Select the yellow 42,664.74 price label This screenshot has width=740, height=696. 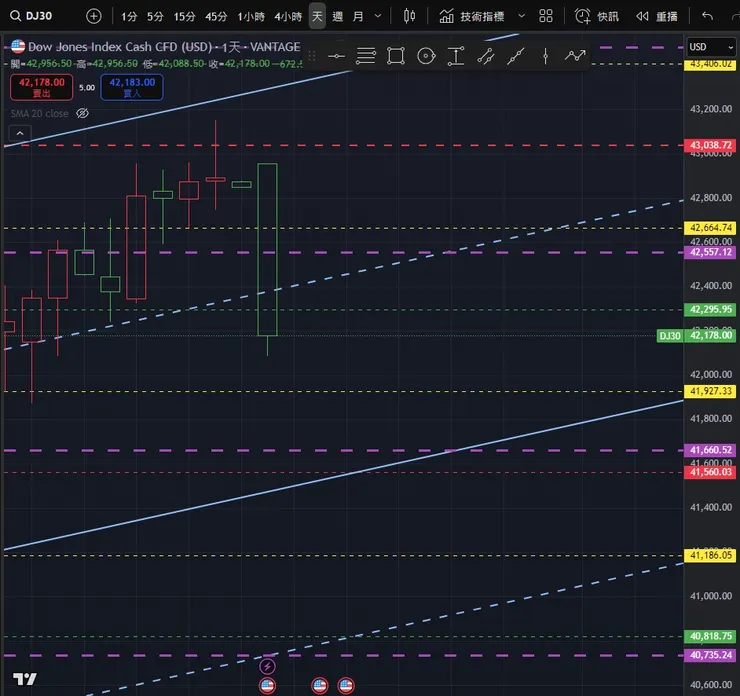click(710, 228)
